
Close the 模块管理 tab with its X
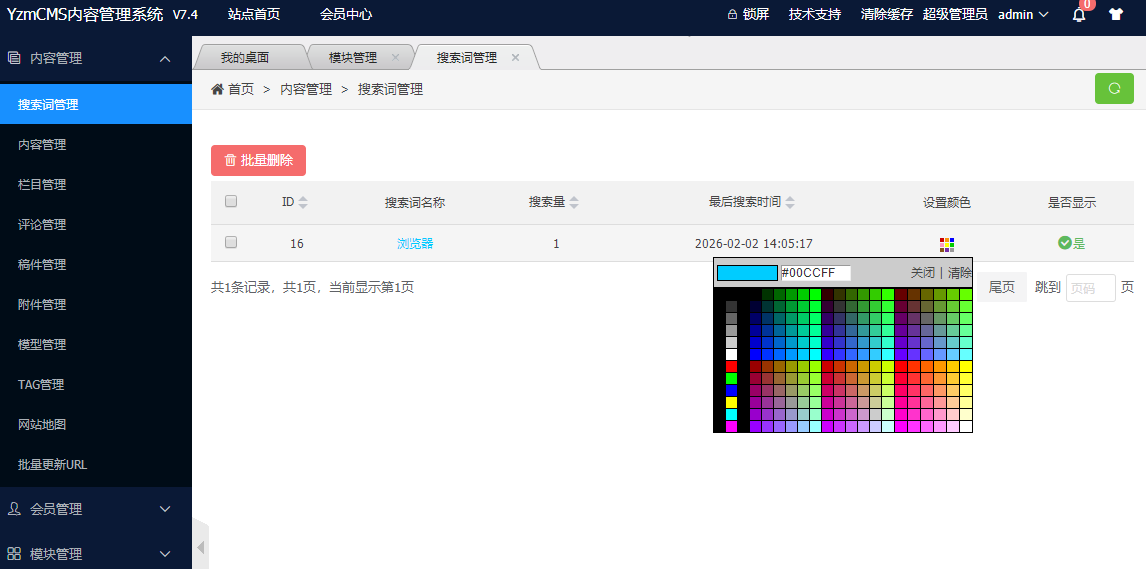(x=395, y=57)
